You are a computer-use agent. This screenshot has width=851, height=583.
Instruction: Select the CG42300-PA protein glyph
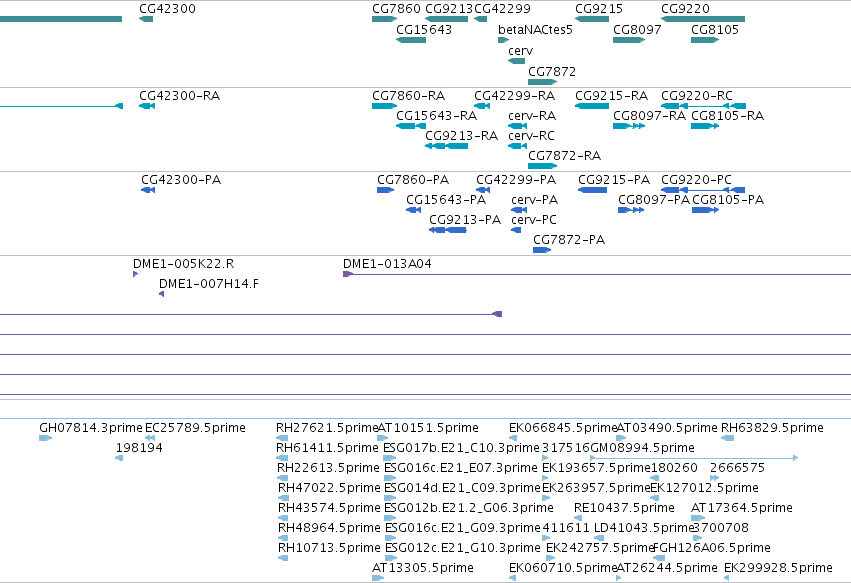148,190
